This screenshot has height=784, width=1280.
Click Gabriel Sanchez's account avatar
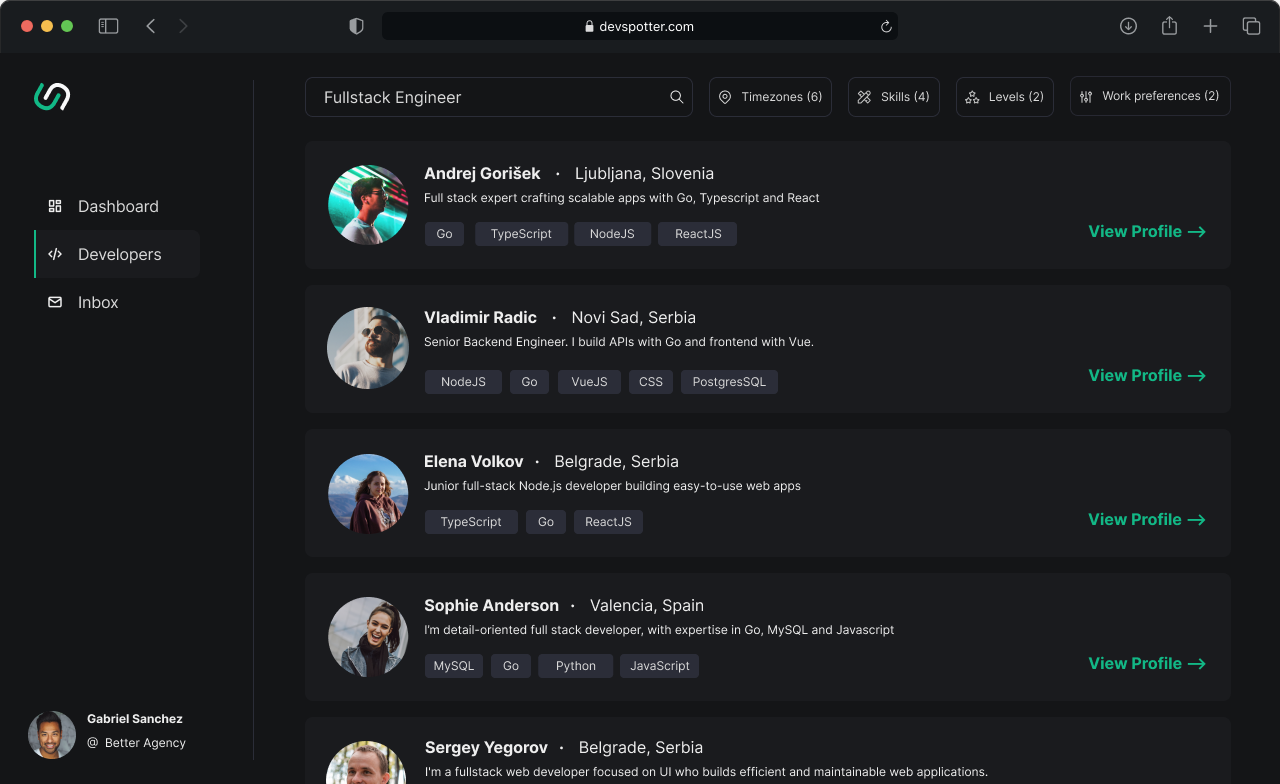[x=52, y=735]
